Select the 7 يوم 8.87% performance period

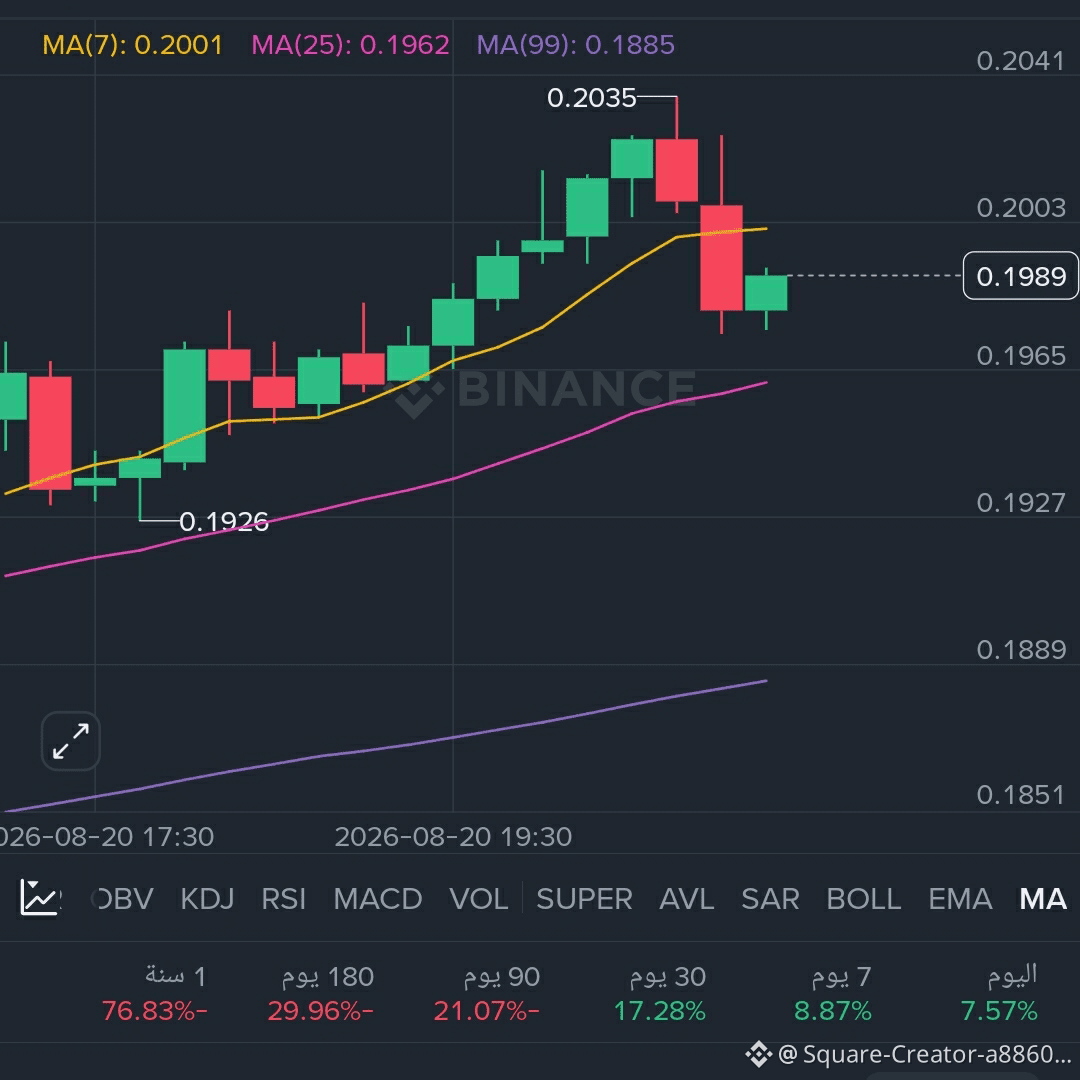833,993
